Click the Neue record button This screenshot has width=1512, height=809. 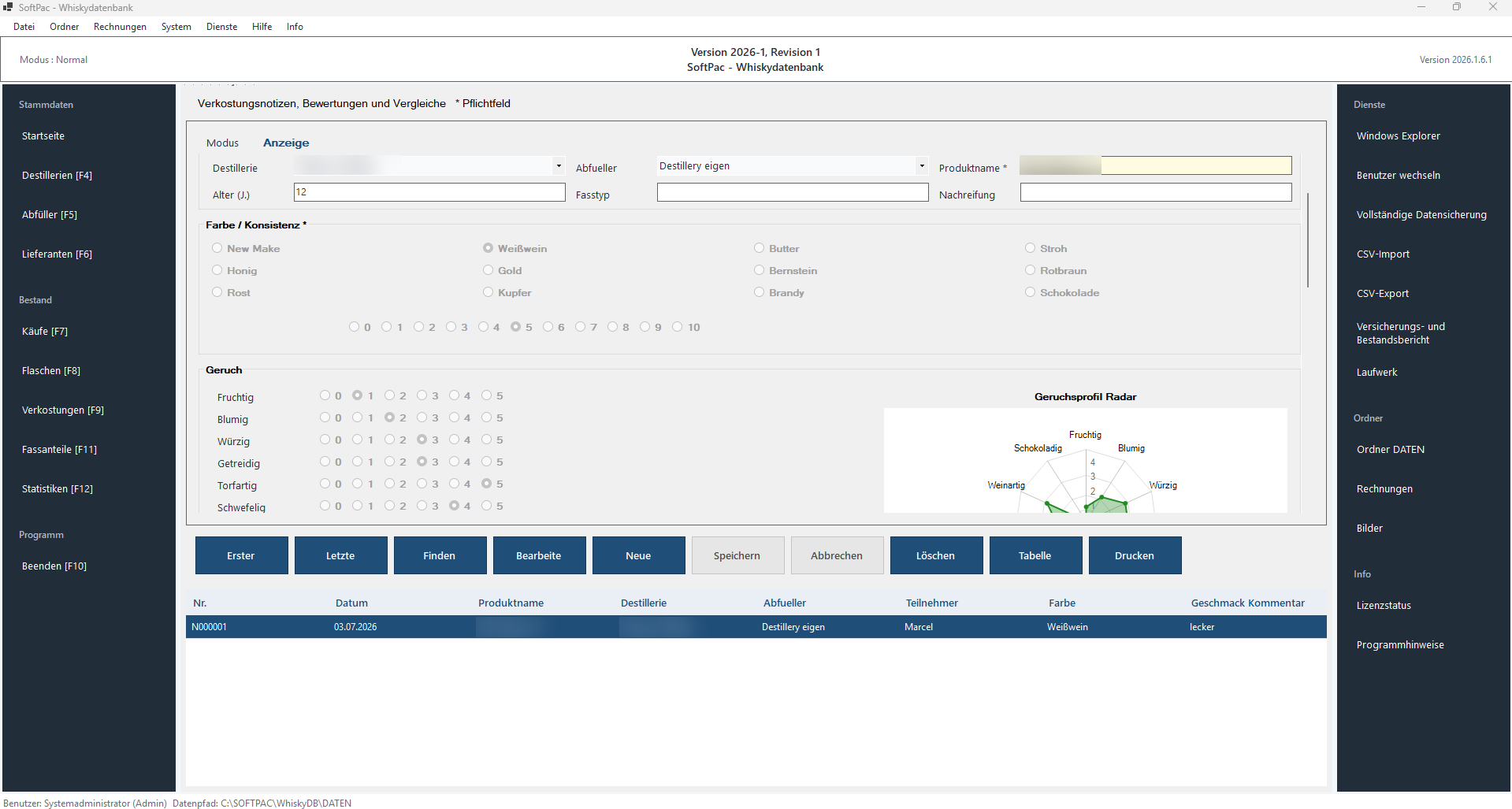pyautogui.click(x=637, y=555)
